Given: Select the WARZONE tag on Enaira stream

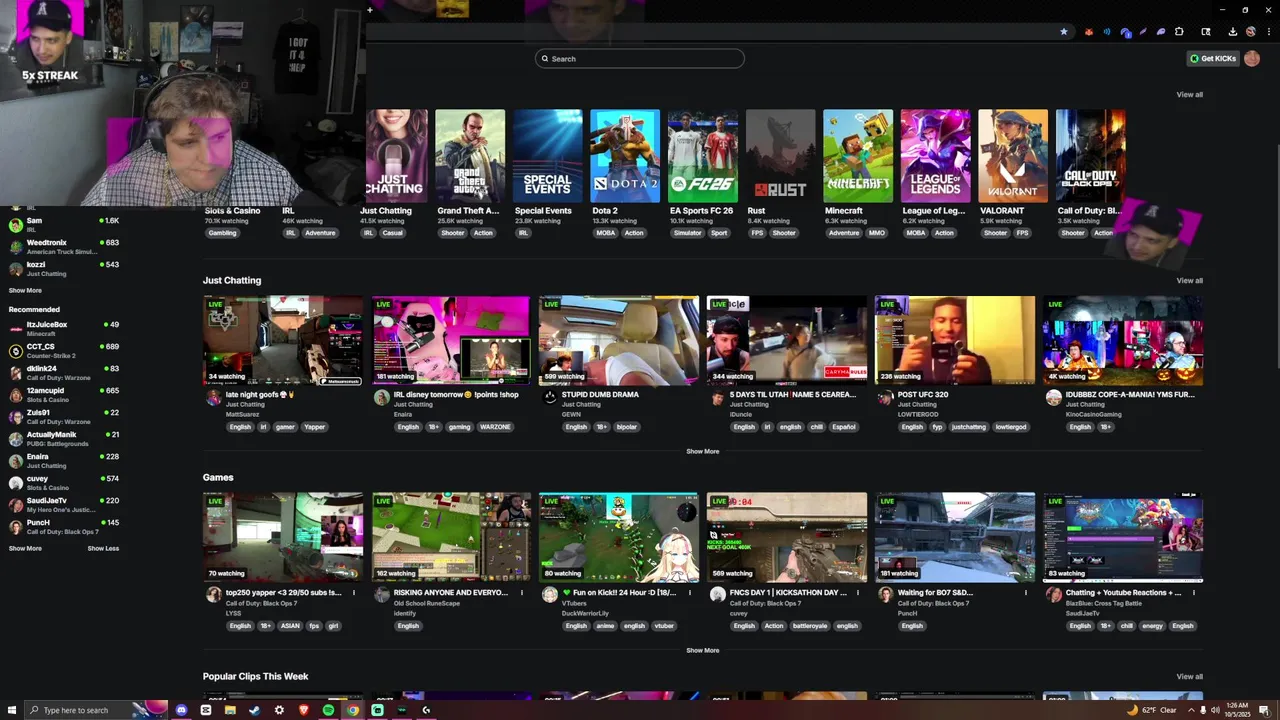Looking at the screenshot, I should [x=495, y=427].
